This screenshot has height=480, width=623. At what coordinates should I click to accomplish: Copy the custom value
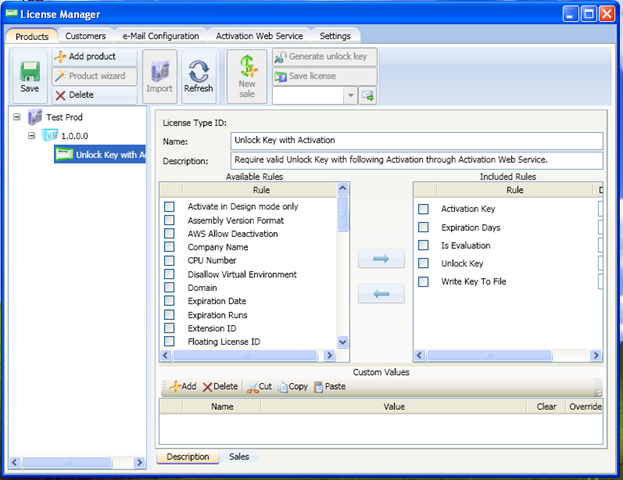(293, 387)
